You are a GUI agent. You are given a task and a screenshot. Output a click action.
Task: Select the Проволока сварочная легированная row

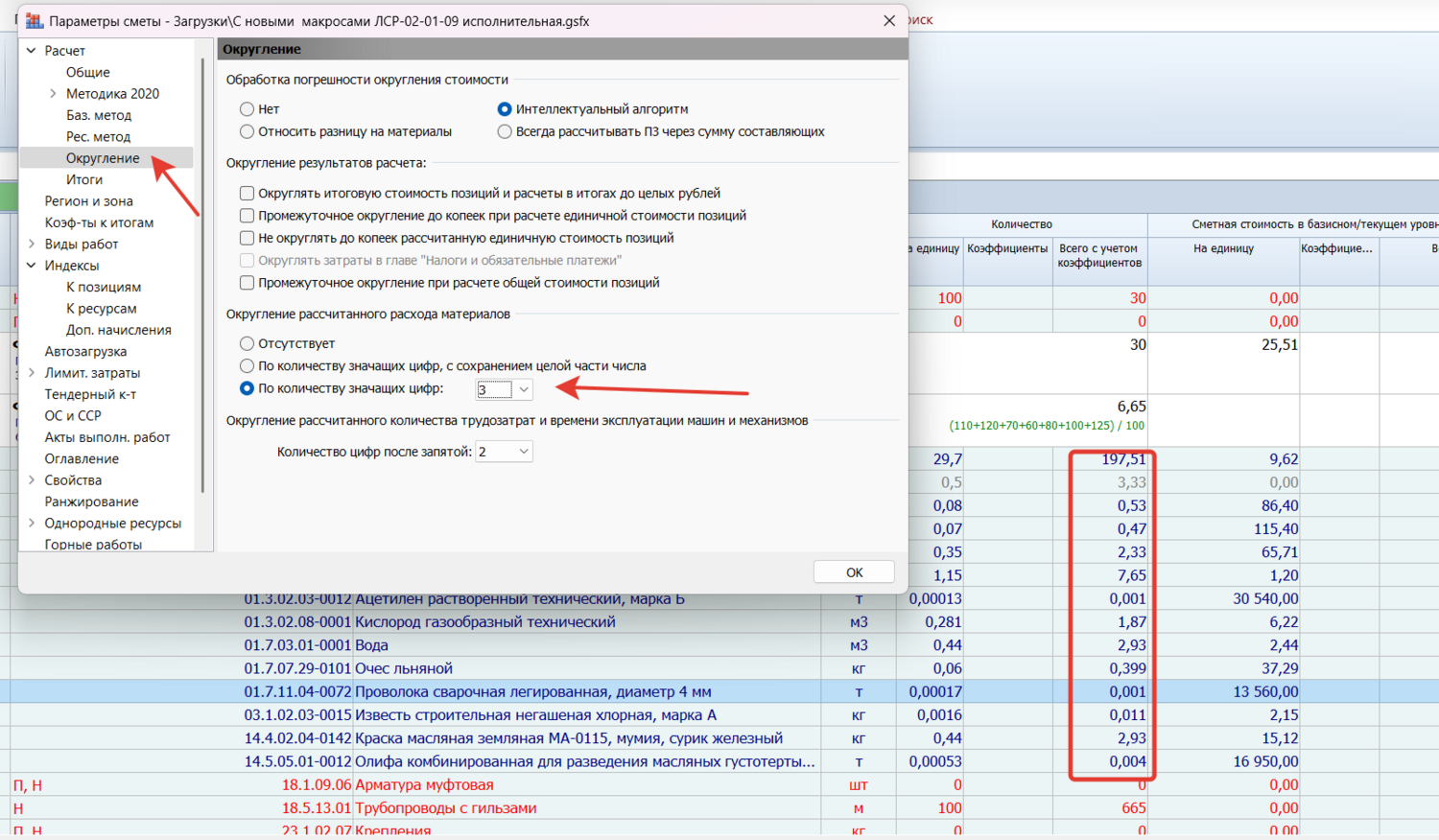click(x=532, y=691)
